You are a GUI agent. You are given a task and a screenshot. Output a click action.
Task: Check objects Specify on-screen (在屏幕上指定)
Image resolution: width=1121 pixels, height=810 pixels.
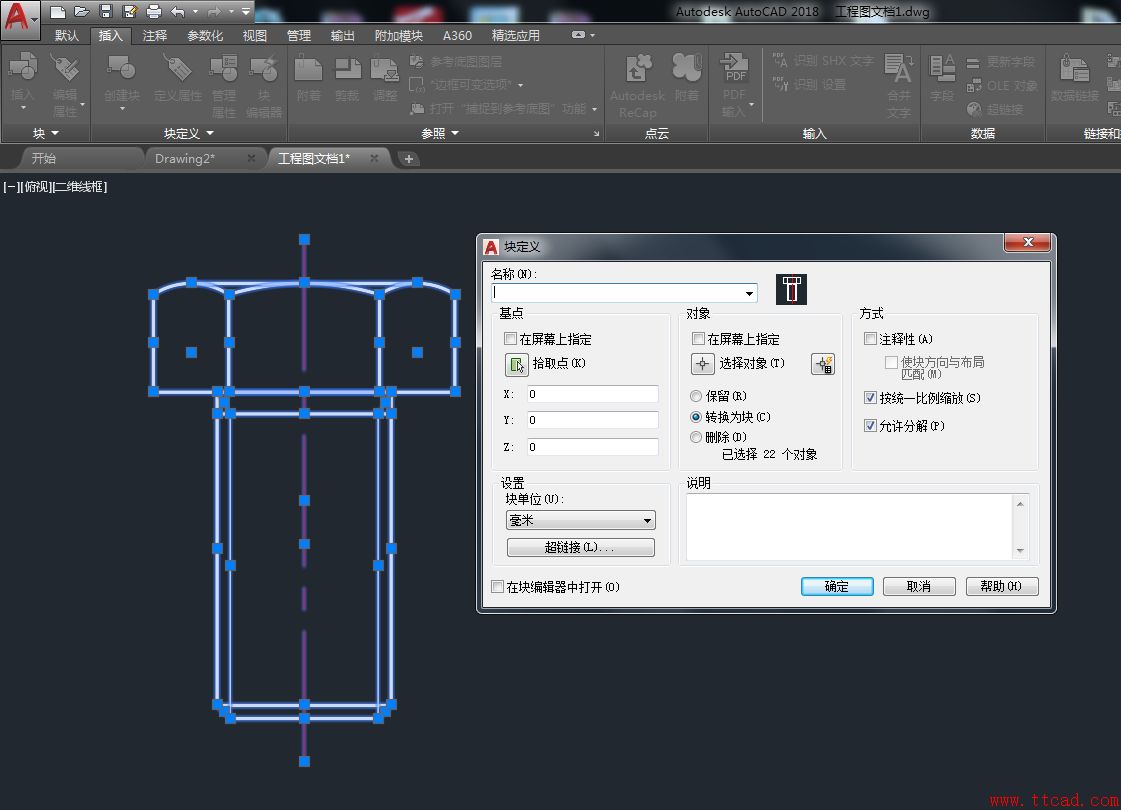click(x=698, y=338)
